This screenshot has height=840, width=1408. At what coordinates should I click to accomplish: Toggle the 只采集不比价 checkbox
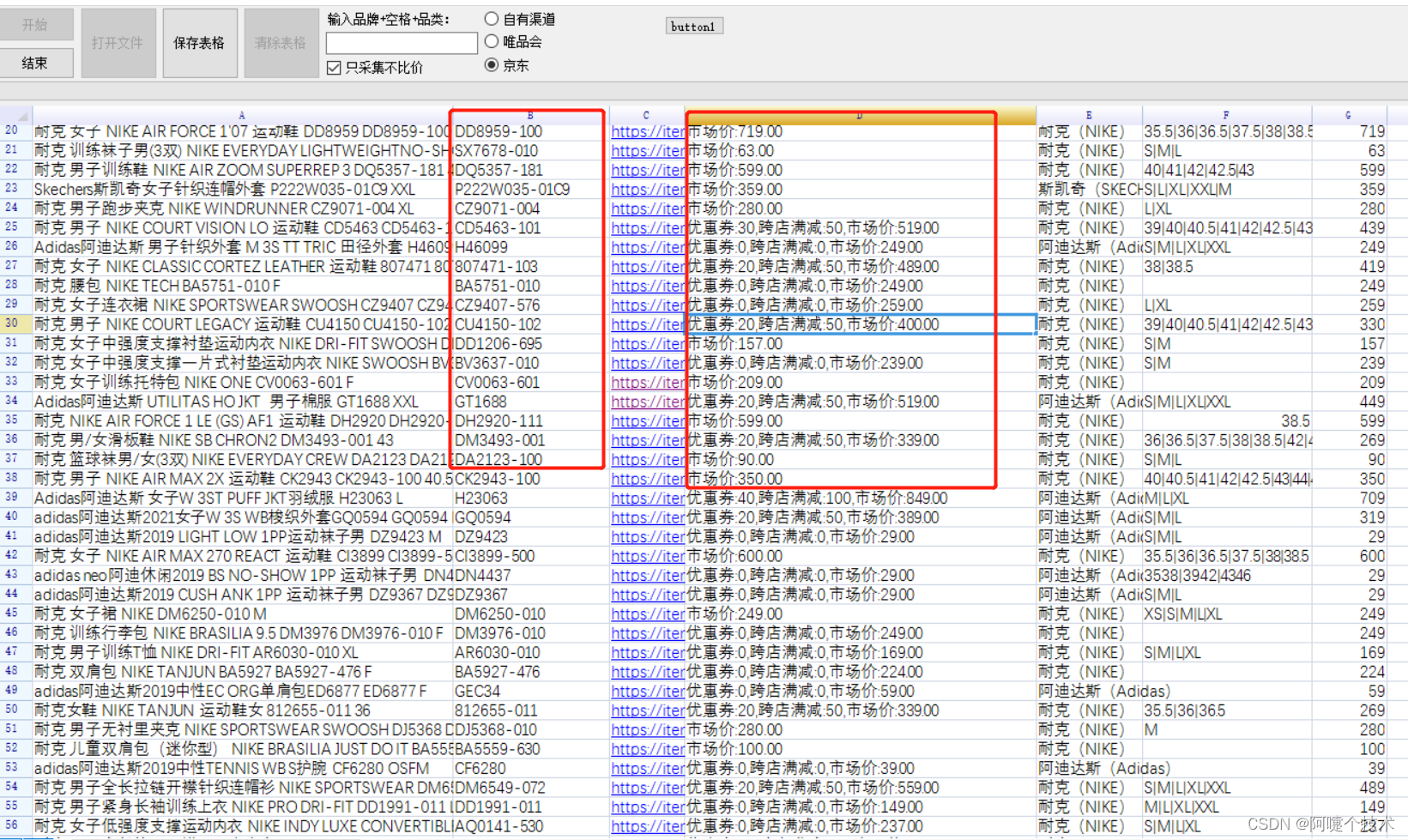(x=375, y=68)
